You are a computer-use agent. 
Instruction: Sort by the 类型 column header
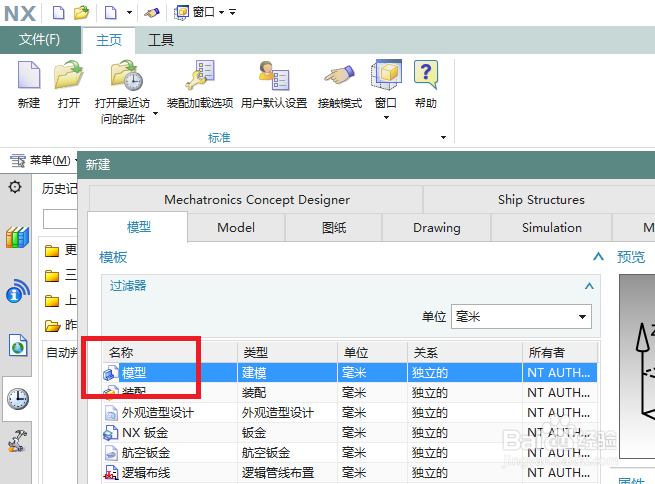[287, 352]
